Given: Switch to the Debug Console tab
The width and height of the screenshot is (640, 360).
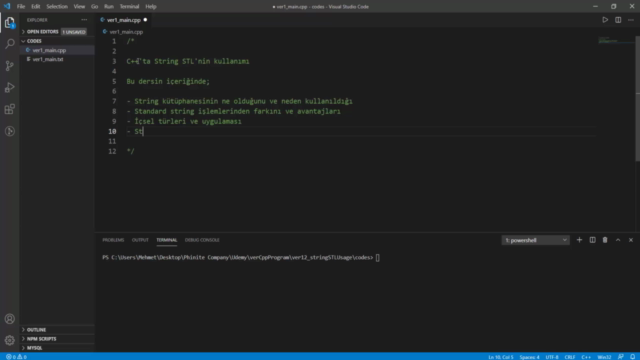Looking at the screenshot, I should pos(202,240).
